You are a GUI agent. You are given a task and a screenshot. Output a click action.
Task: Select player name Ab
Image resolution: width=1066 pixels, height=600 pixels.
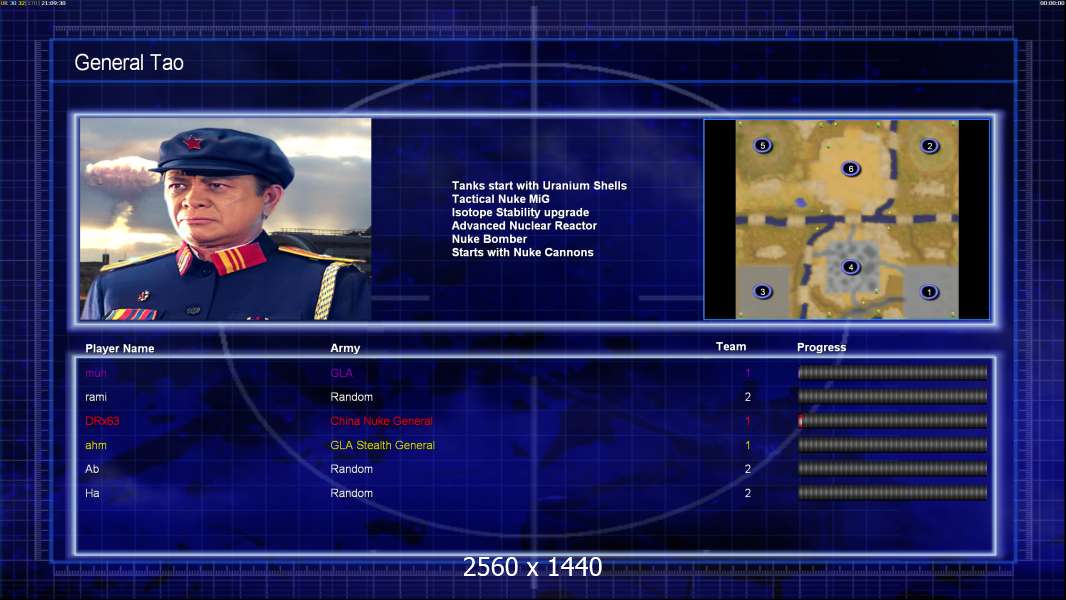[92, 469]
